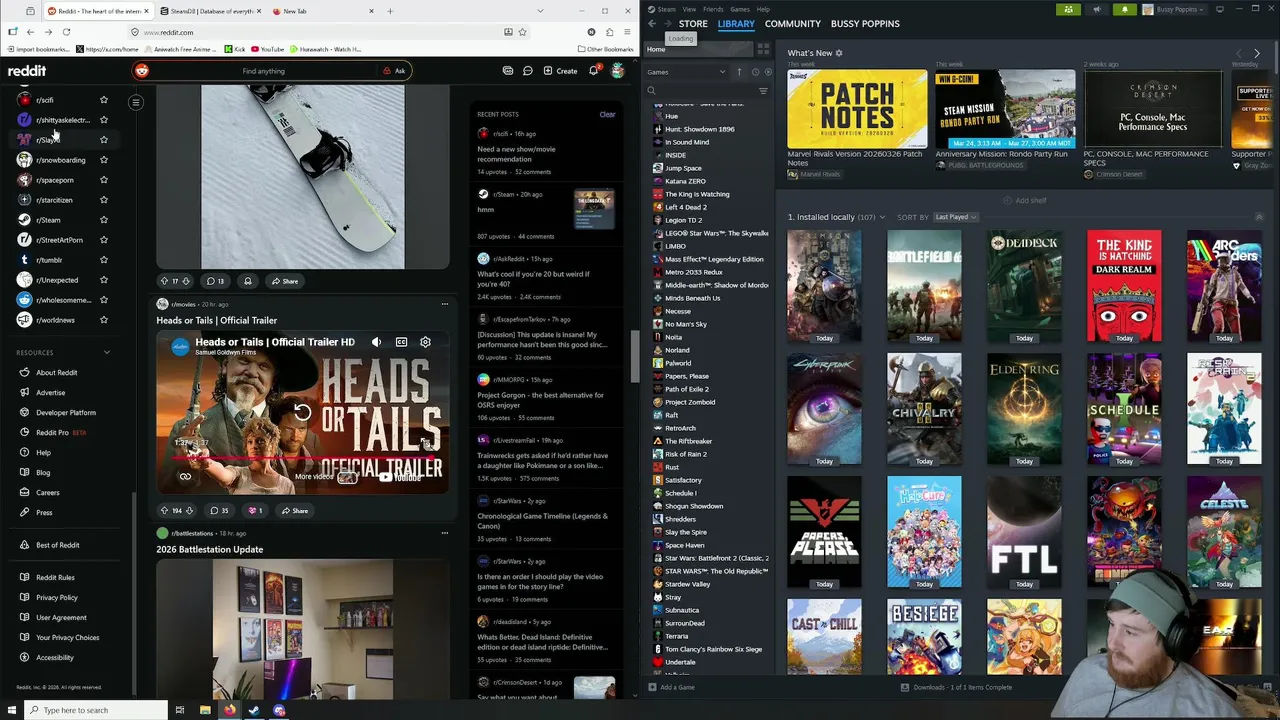The image size is (1280, 720).
Task: Downvote the Heads or Tails post
Action: [x=189, y=510]
